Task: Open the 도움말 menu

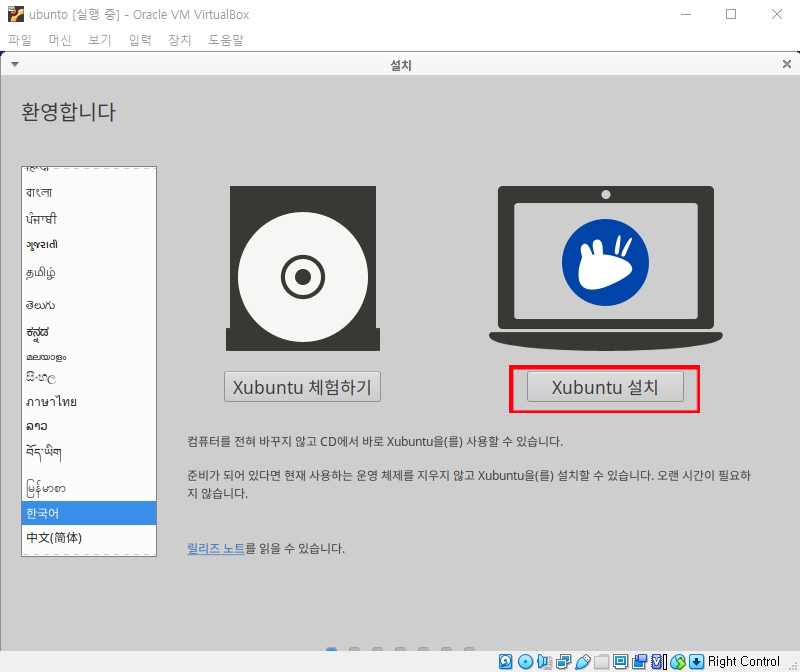Action: tap(226, 40)
